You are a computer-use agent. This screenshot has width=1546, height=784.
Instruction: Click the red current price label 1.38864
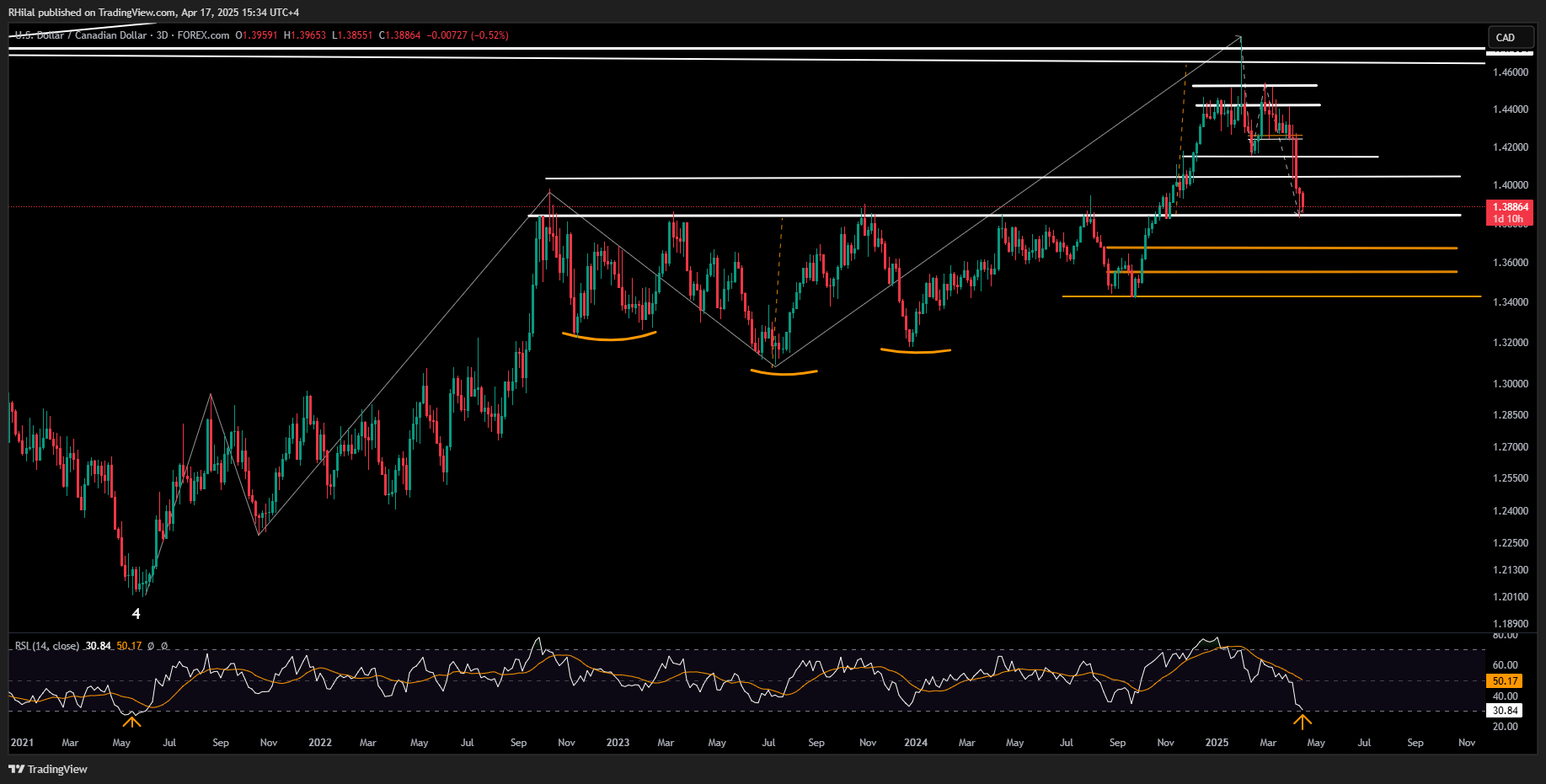point(1510,207)
